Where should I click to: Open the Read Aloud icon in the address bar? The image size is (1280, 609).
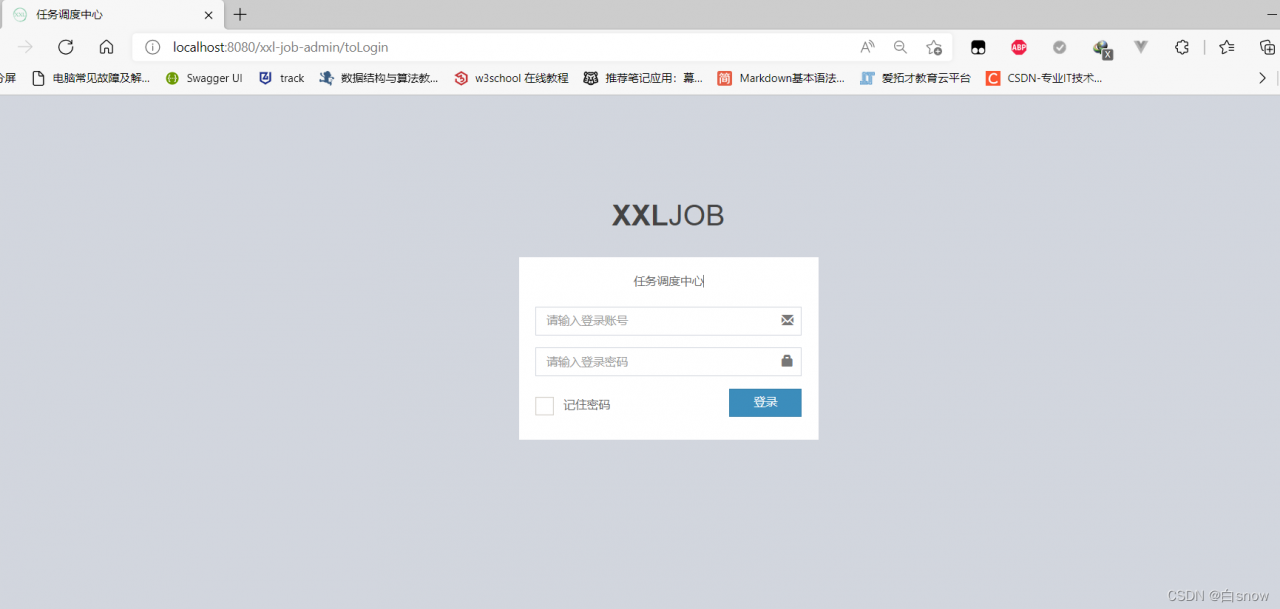click(866, 47)
